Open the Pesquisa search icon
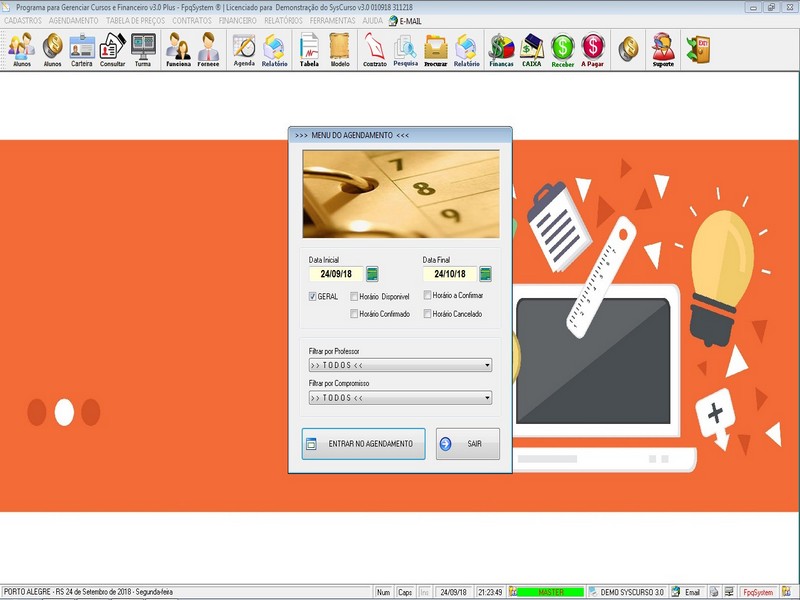 (x=406, y=49)
